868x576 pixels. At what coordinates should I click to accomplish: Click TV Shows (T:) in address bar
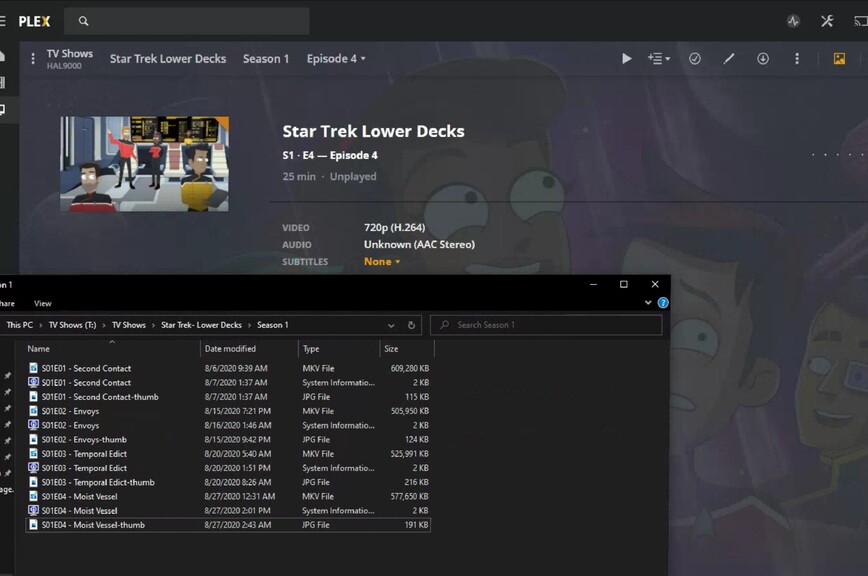[x=73, y=325]
